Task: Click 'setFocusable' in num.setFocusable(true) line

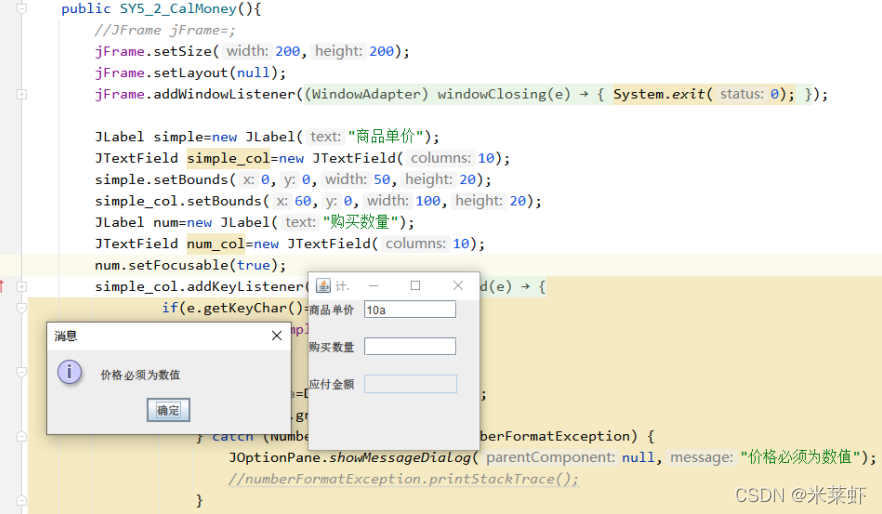Action: click(178, 265)
